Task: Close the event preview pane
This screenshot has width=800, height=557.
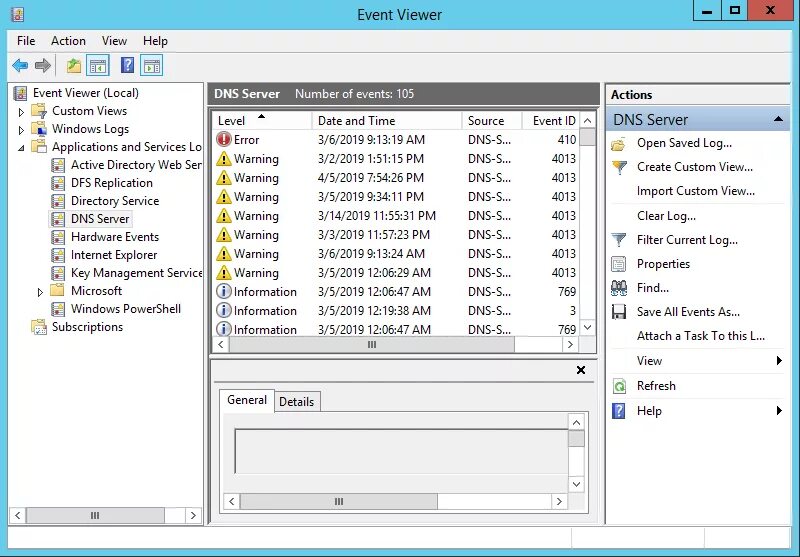Action: (581, 370)
